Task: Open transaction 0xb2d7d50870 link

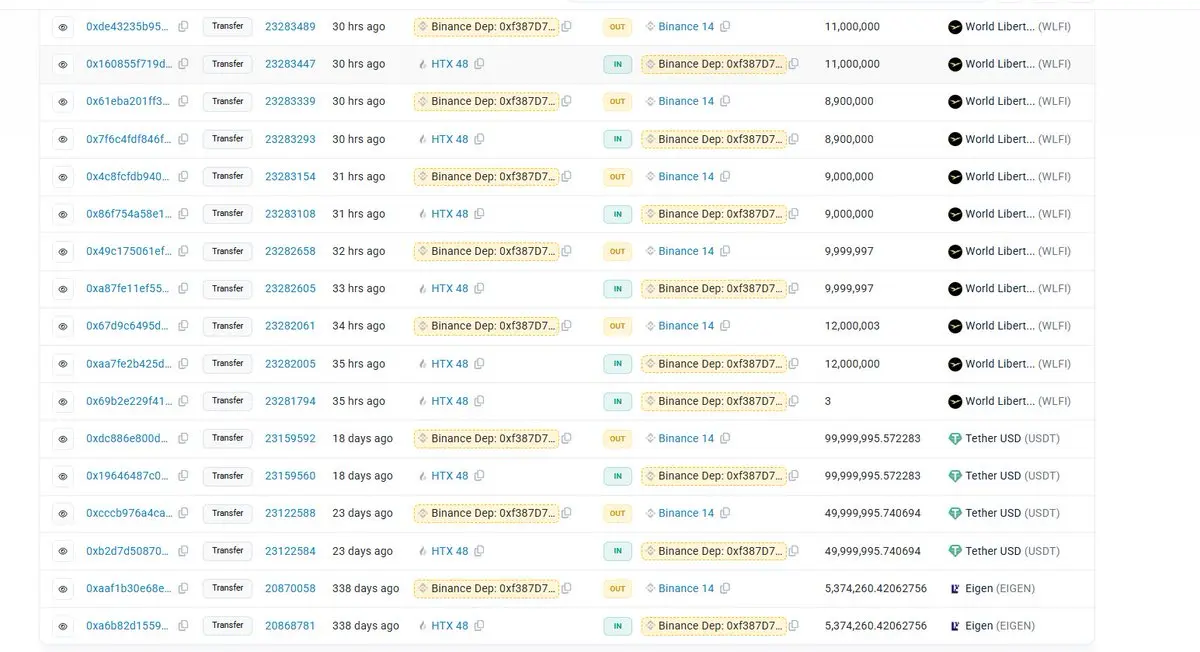Action: [128, 551]
